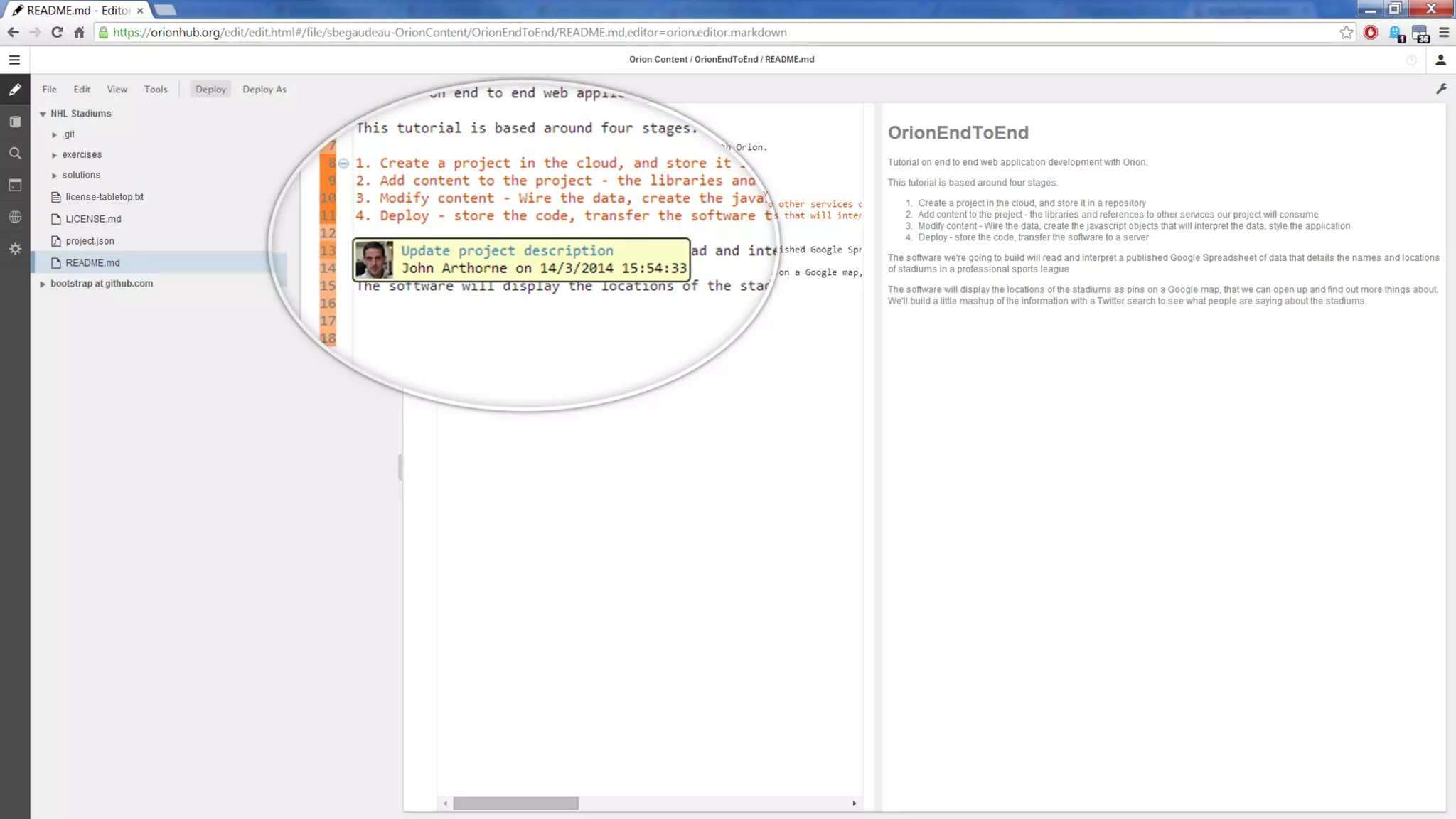Open project.json in file tree

(x=90, y=241)
